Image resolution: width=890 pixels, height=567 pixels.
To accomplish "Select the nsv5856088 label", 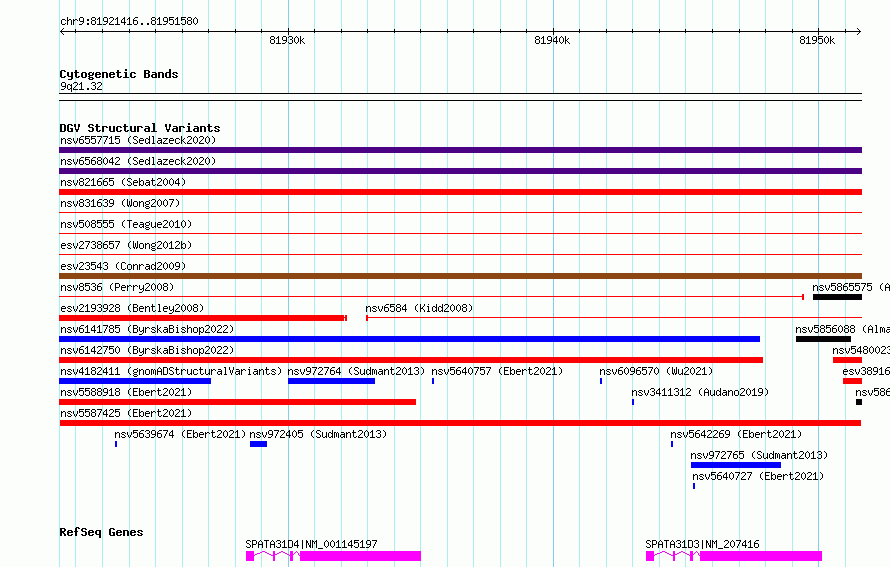I will [x=825, y=329].
